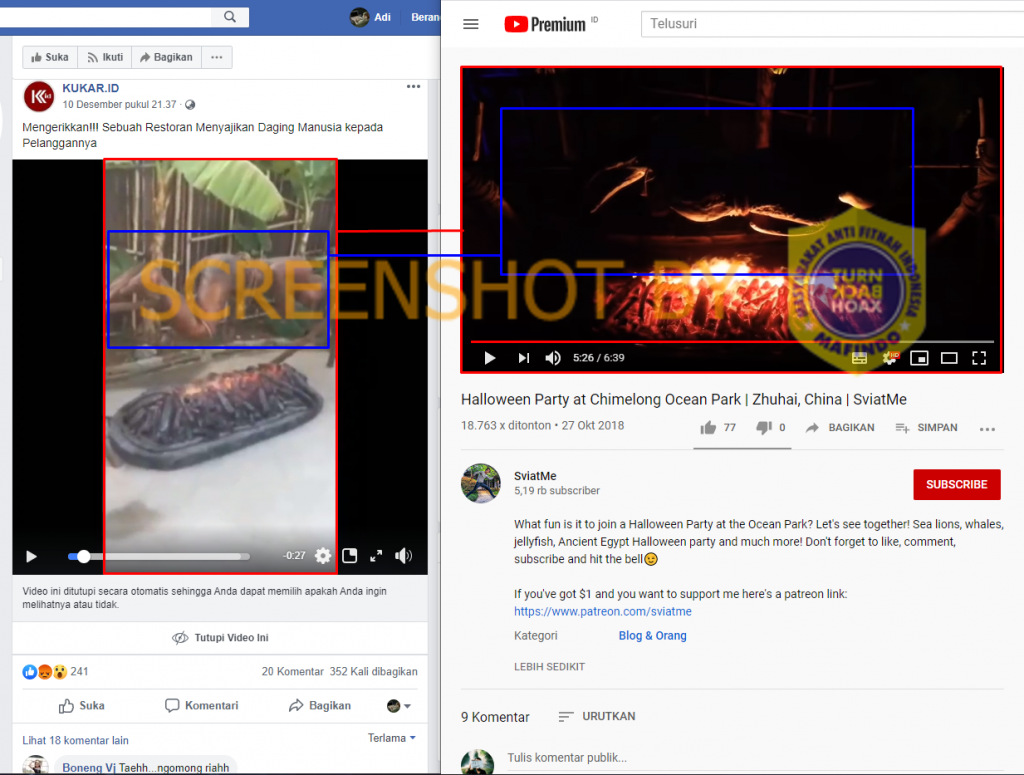Comment on the post with Komentari
The width and height of the screenshot is (1024, 775).
coord(202,706)
